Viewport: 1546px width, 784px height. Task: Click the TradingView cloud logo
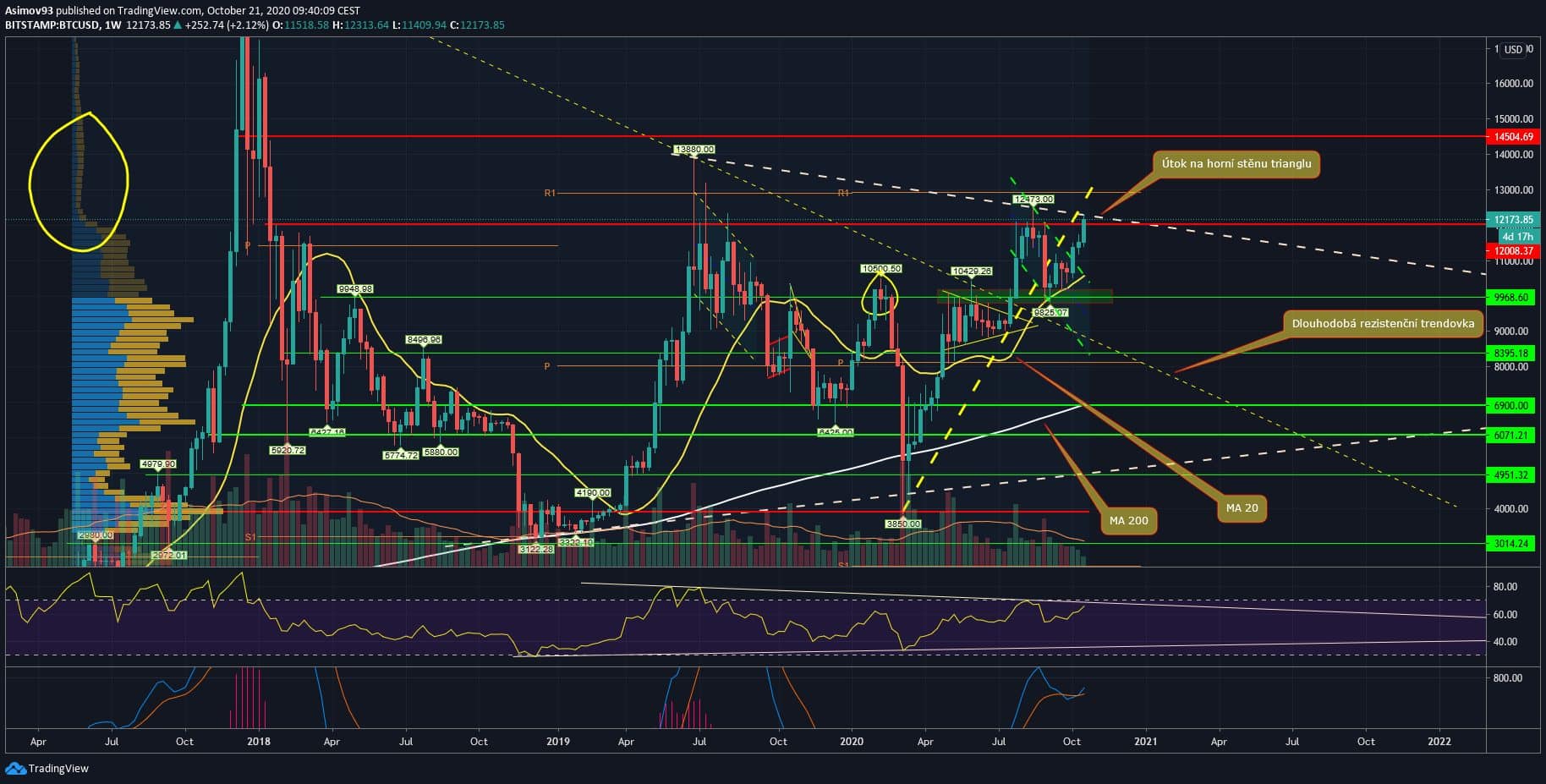tap(15, 768)
